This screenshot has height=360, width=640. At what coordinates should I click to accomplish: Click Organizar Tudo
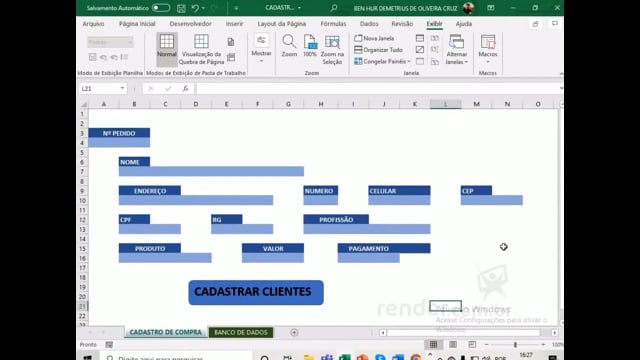378,50
